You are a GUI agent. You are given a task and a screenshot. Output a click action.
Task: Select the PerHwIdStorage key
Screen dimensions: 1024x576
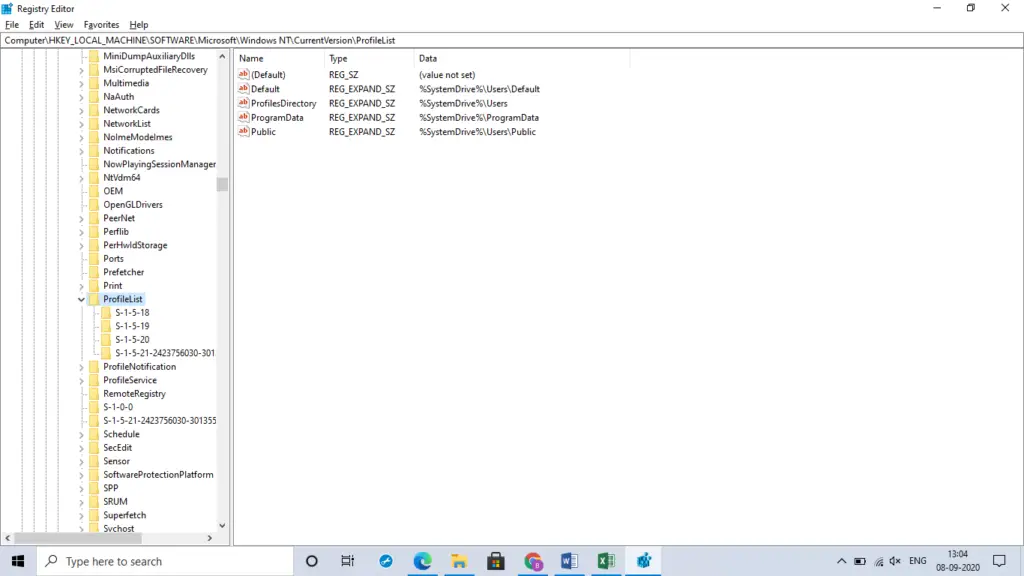pyautogui.click(x=135, y=246)
